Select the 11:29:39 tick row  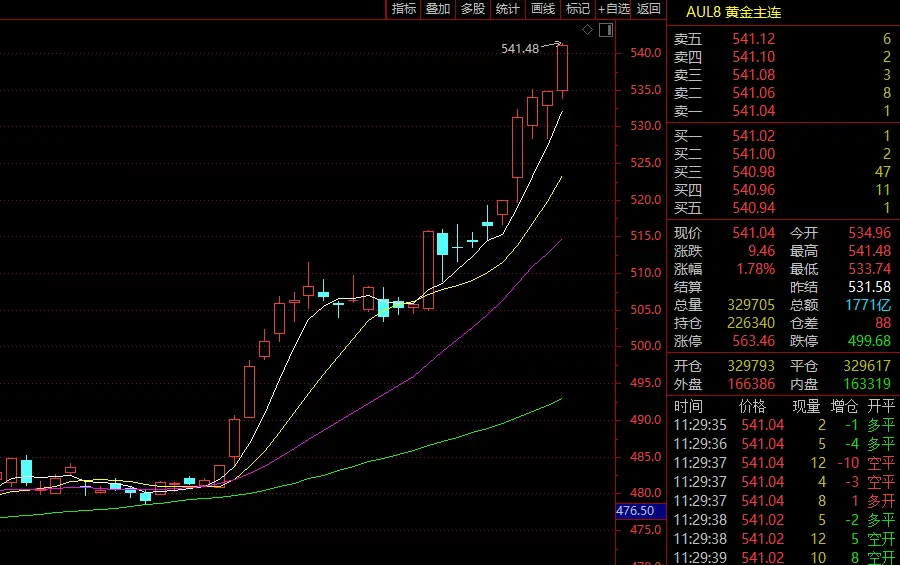pyautogui.click(x=783, y=558)
